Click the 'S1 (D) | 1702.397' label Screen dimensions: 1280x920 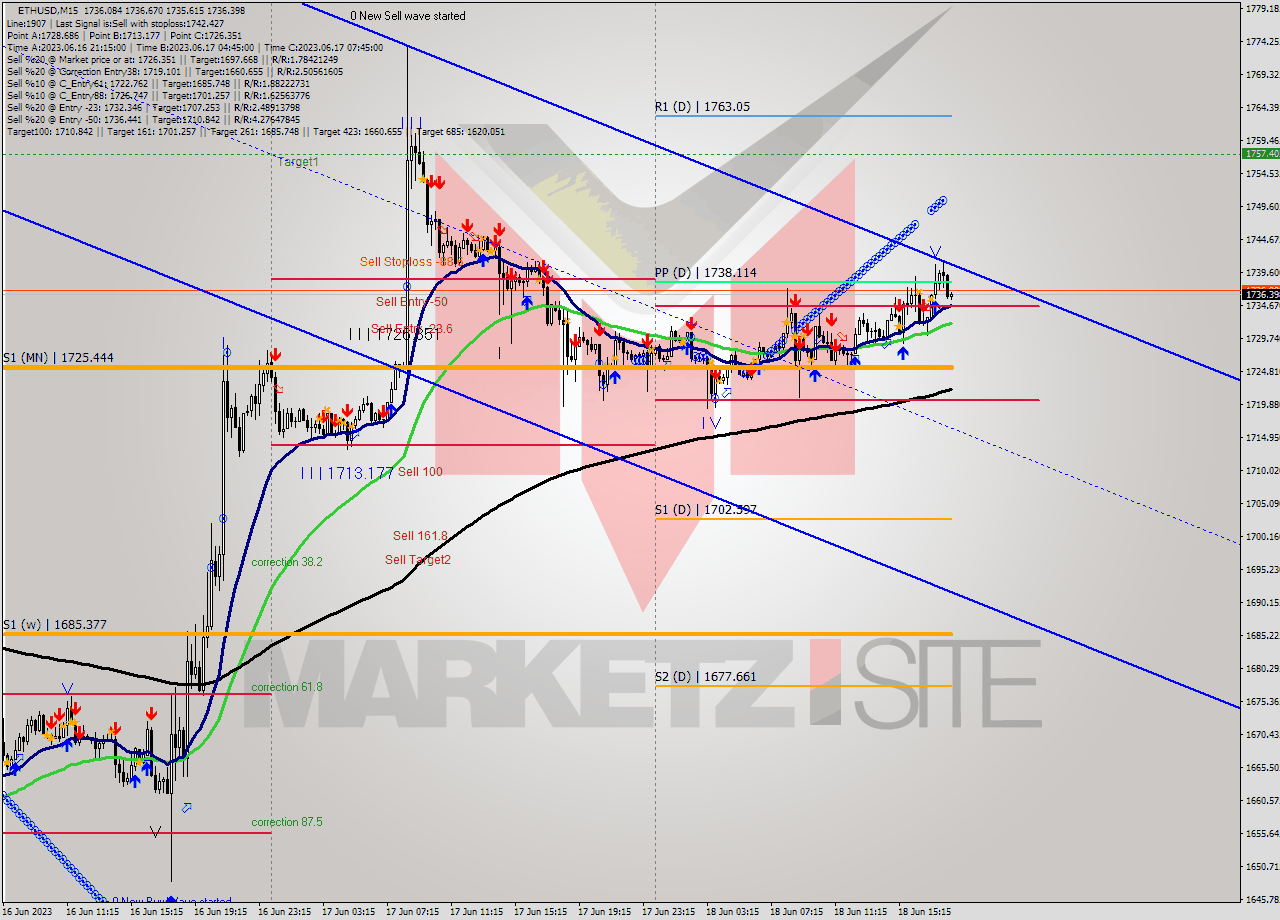click(706, 510)
